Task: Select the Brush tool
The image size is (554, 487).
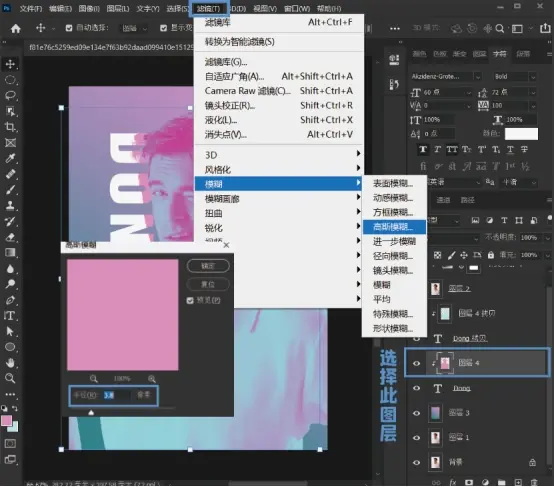Action: point(10,190)
